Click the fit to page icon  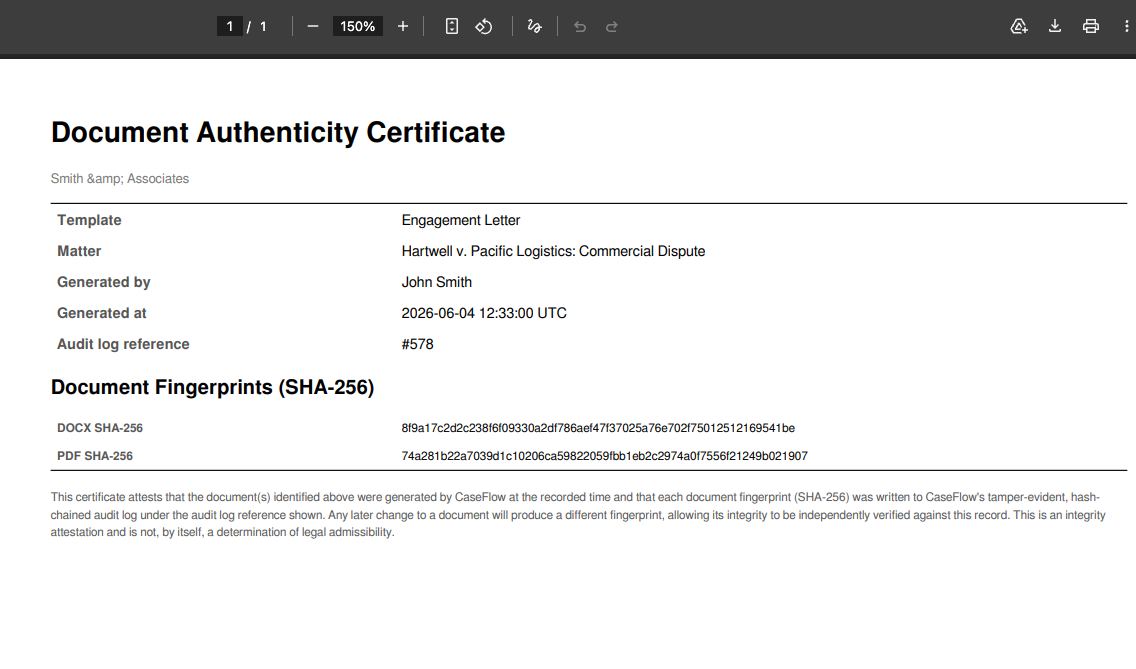tap(451, 27)
